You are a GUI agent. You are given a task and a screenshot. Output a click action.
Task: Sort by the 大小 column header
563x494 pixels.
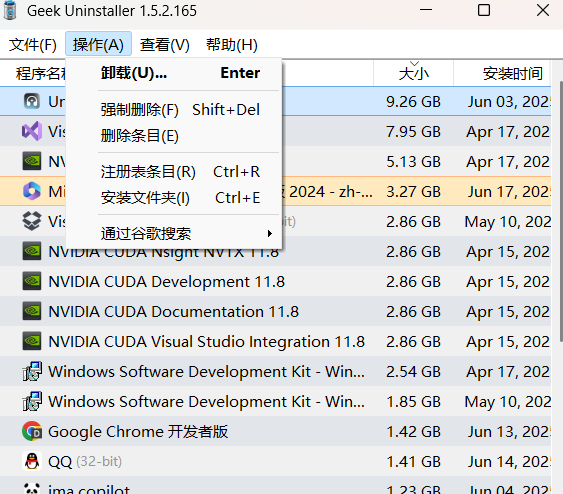tap(414, 73)
